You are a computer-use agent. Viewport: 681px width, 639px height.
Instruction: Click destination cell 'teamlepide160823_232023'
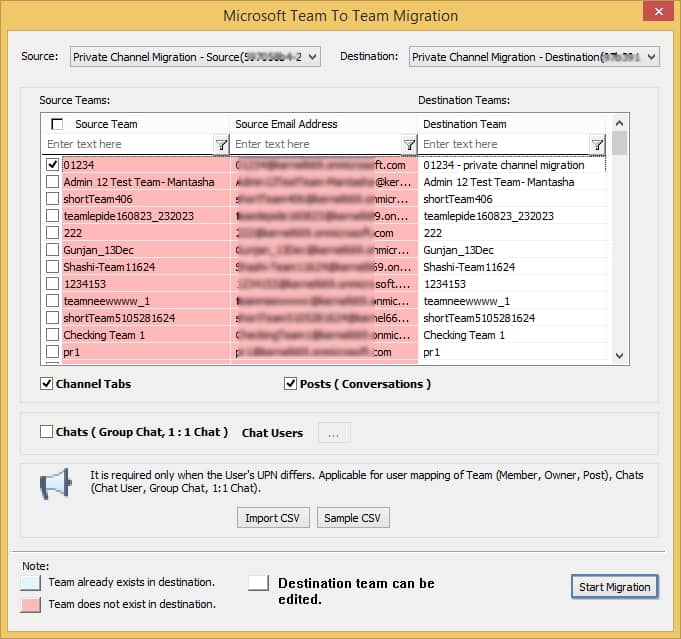(x=512, y=216)
